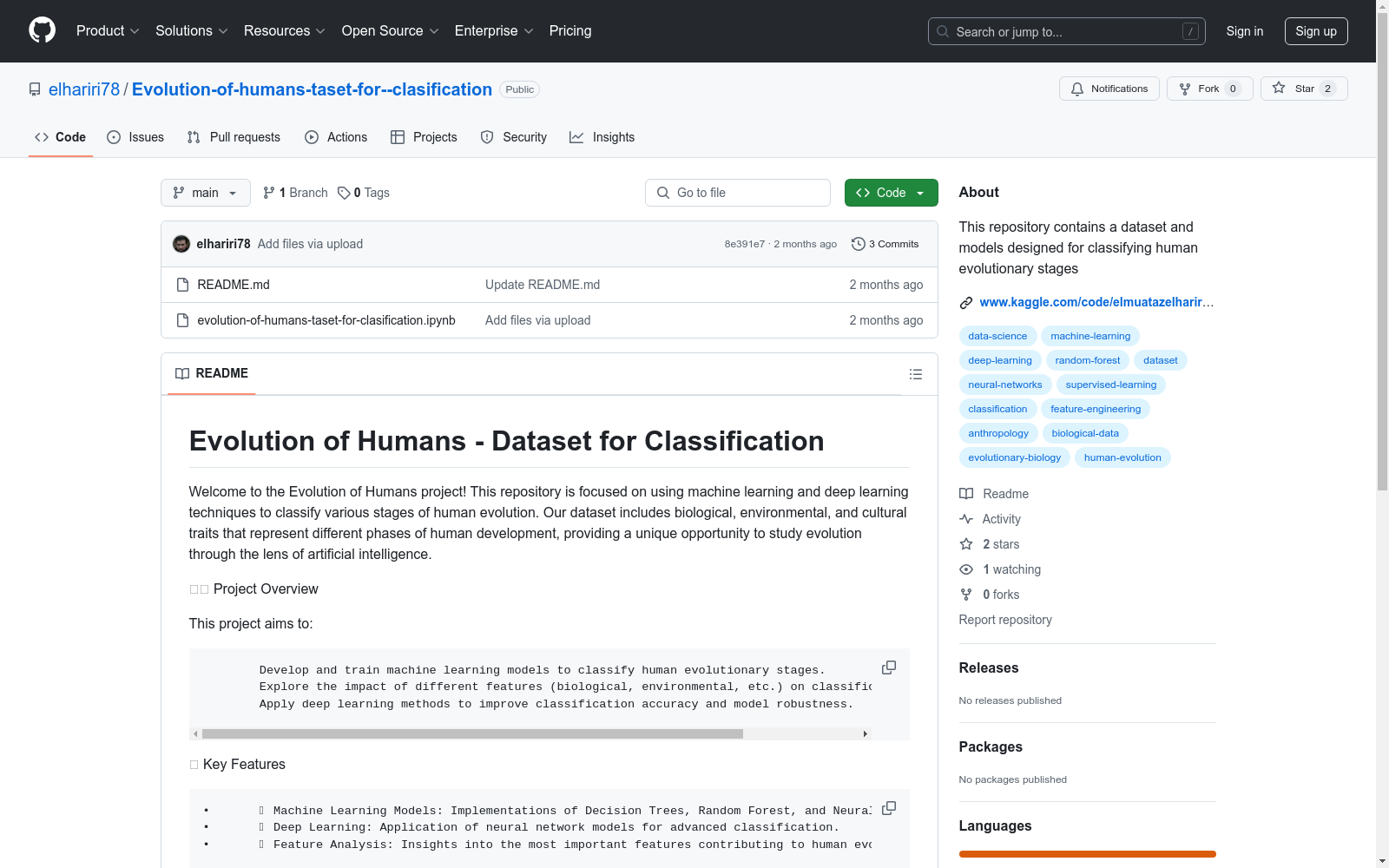View the 0 Tags link

pyautogui.click(x=364, y=193)
